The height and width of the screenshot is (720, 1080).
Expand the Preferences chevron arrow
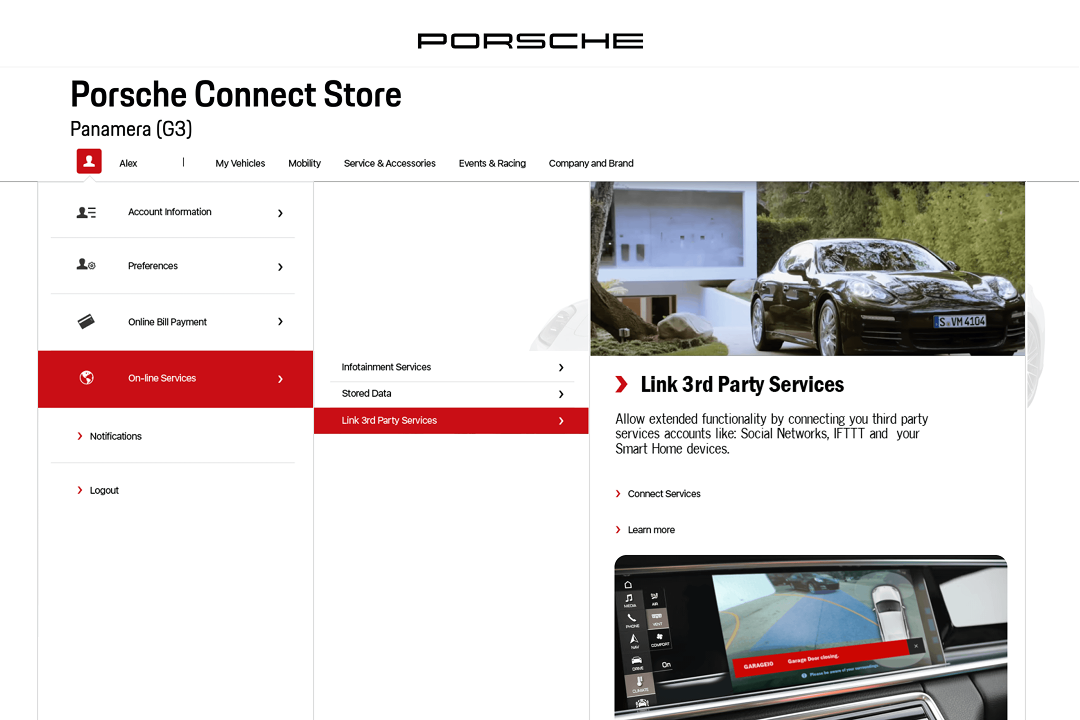280,267
